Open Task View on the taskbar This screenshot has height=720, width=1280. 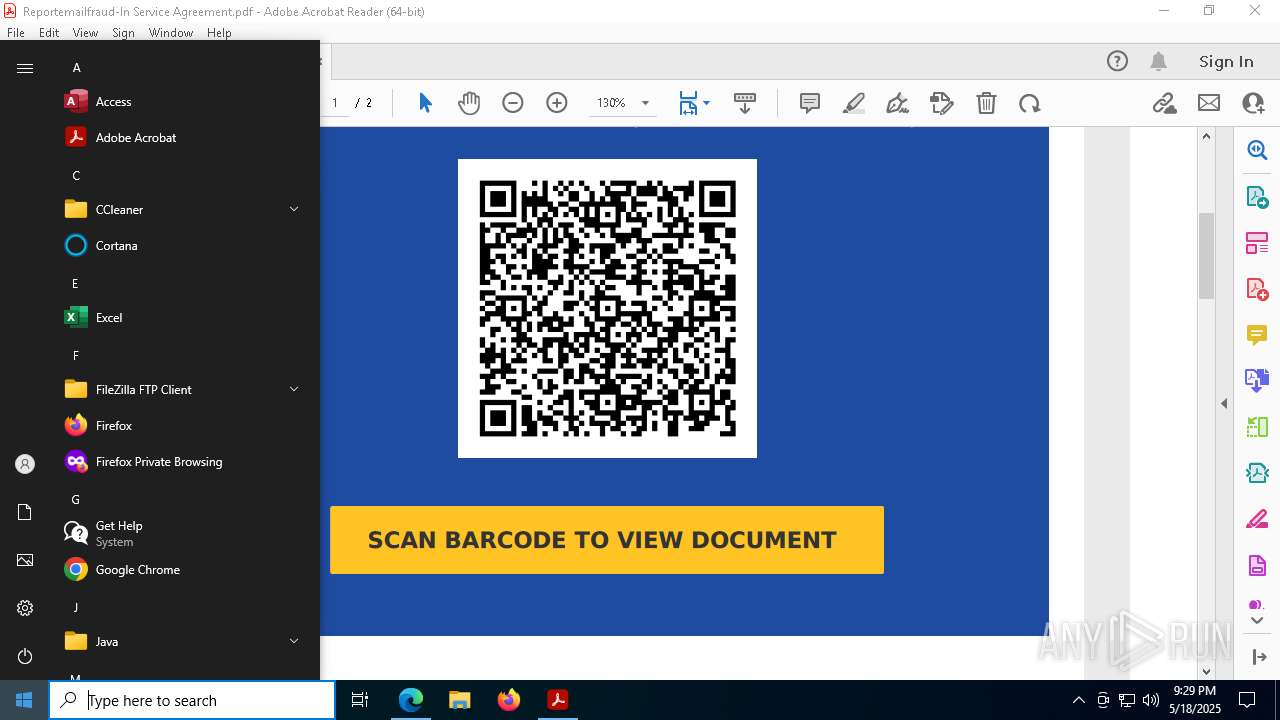coord(360,700)
